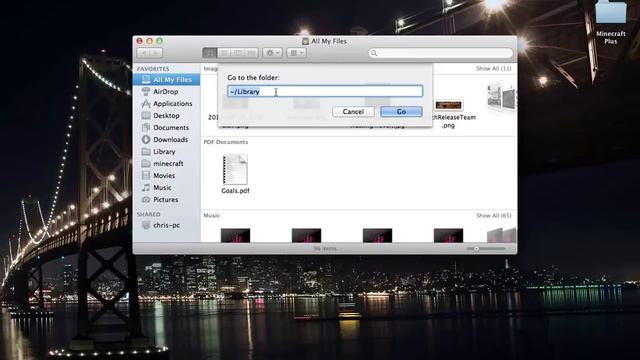Click the Music section header
This screenshot has width=640, height=360.
tap(211, 215)
